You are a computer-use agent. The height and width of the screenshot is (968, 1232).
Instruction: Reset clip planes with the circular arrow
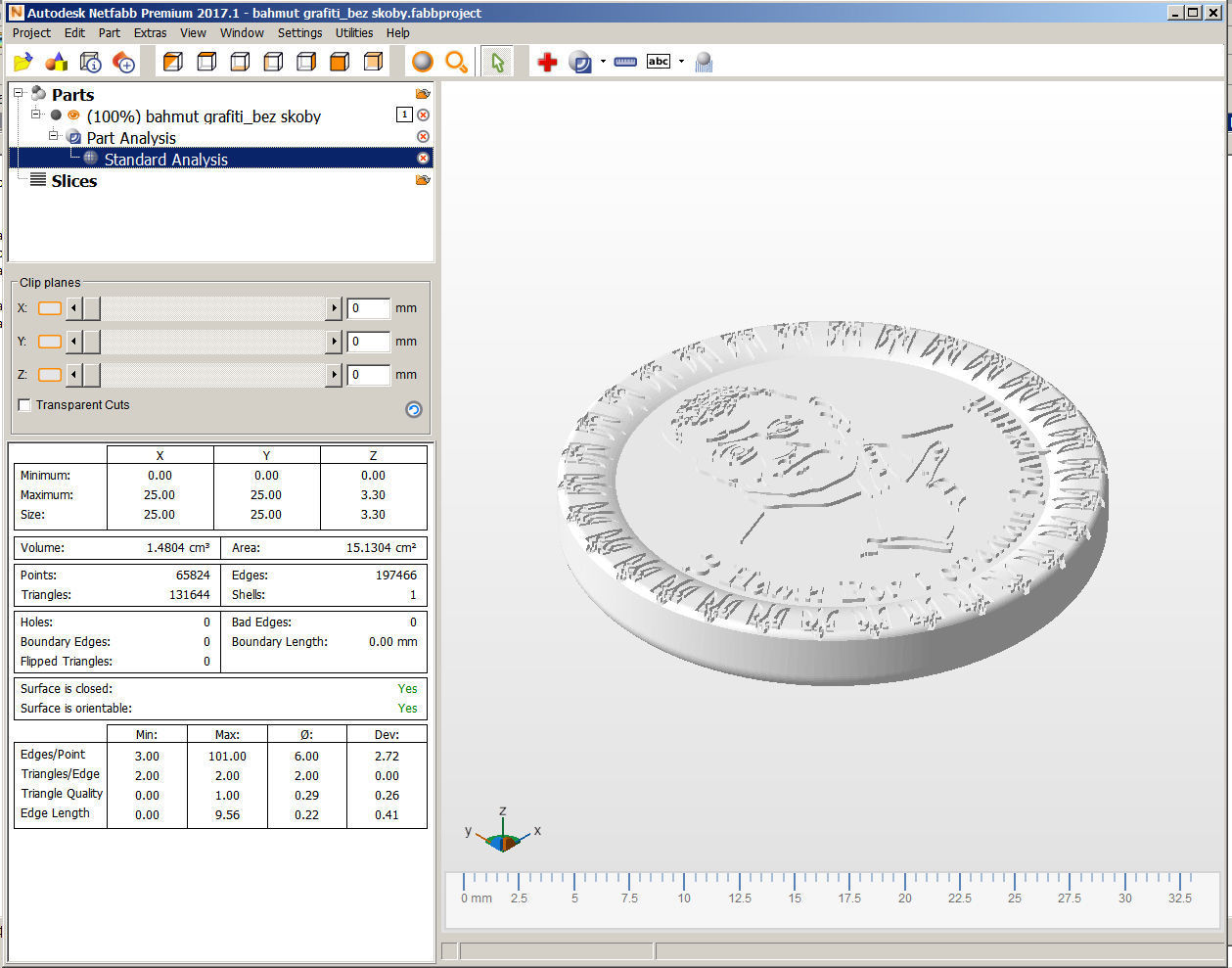coord(414,409)
